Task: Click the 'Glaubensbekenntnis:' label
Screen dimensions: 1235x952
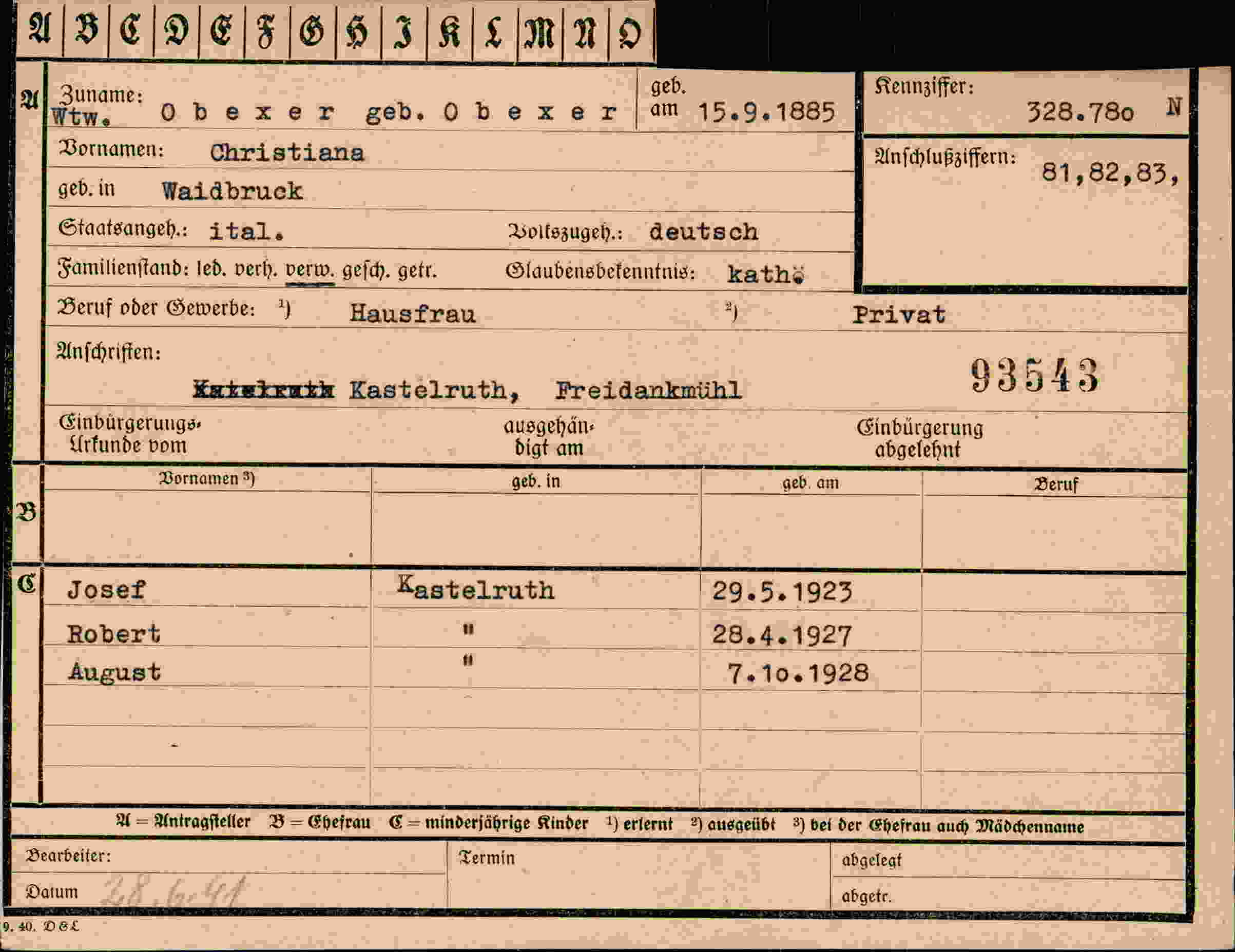Action: [600, 271]
